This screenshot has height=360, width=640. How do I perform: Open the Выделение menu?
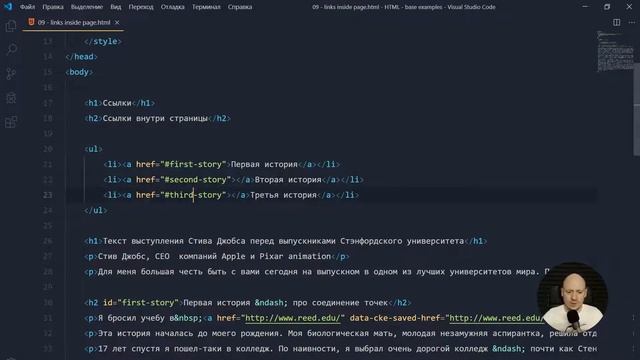[x=87, y=7]
